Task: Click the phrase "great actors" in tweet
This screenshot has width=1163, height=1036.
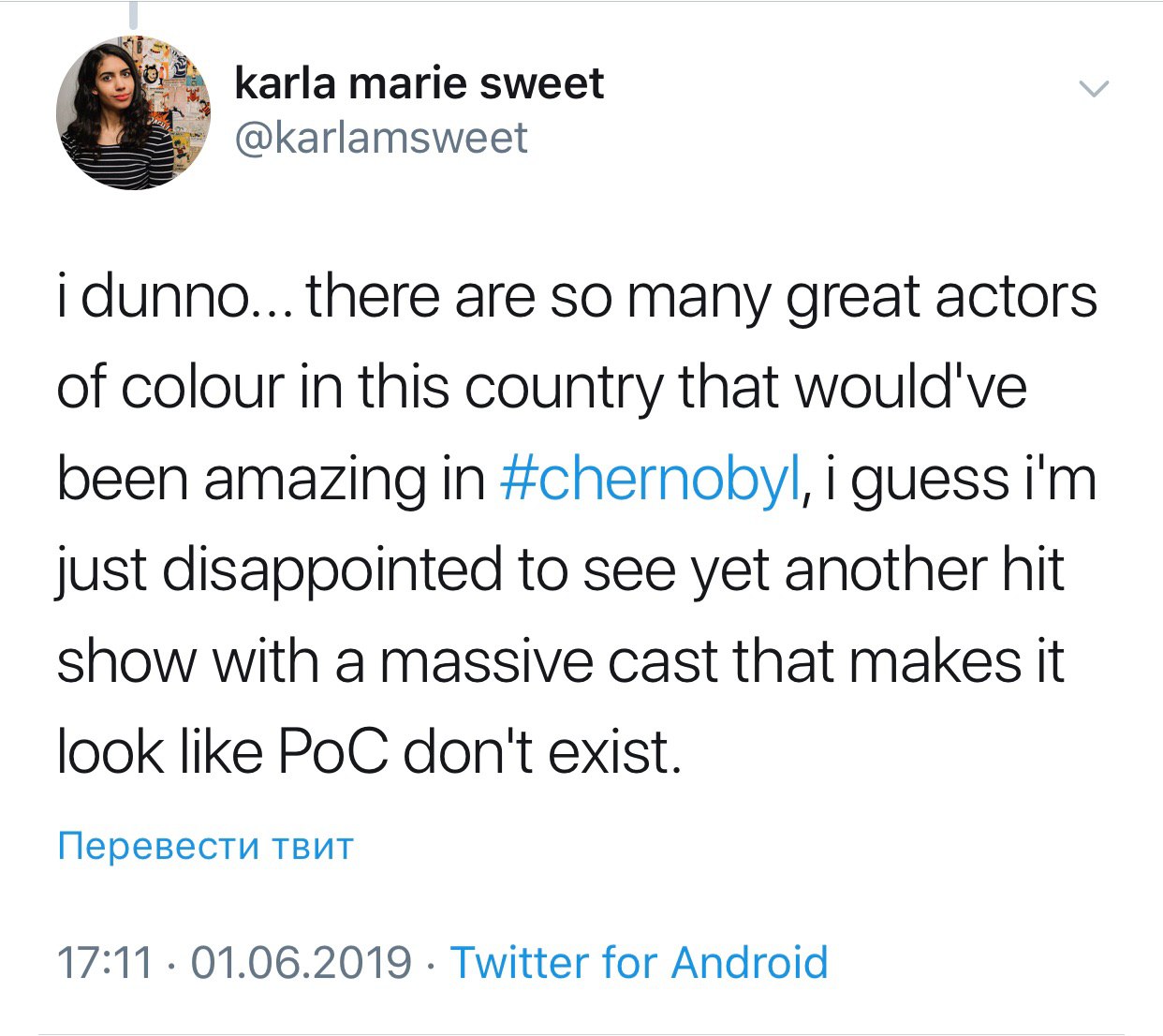Action: (x=940, y=296)
